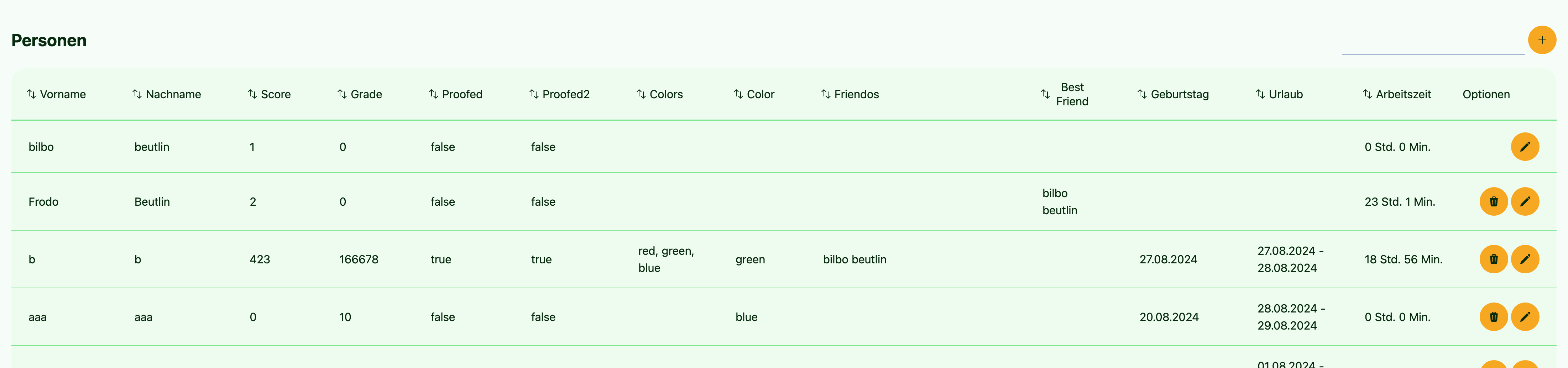The width and height of the screenshot is (1568, 368).
Task: Sort by Proofed column header
Action: point(455,94)
